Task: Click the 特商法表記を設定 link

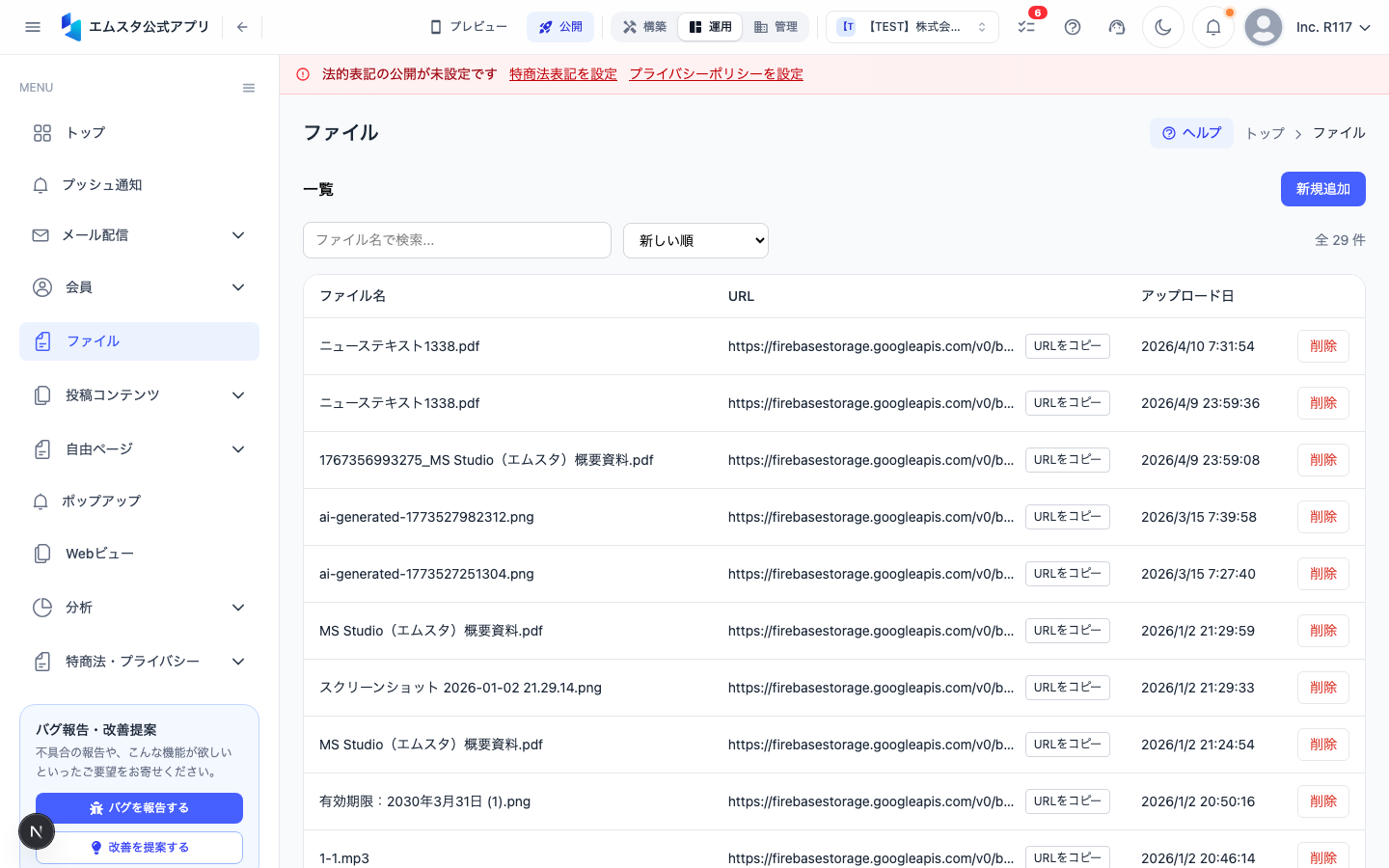Action: pos(563,74)
